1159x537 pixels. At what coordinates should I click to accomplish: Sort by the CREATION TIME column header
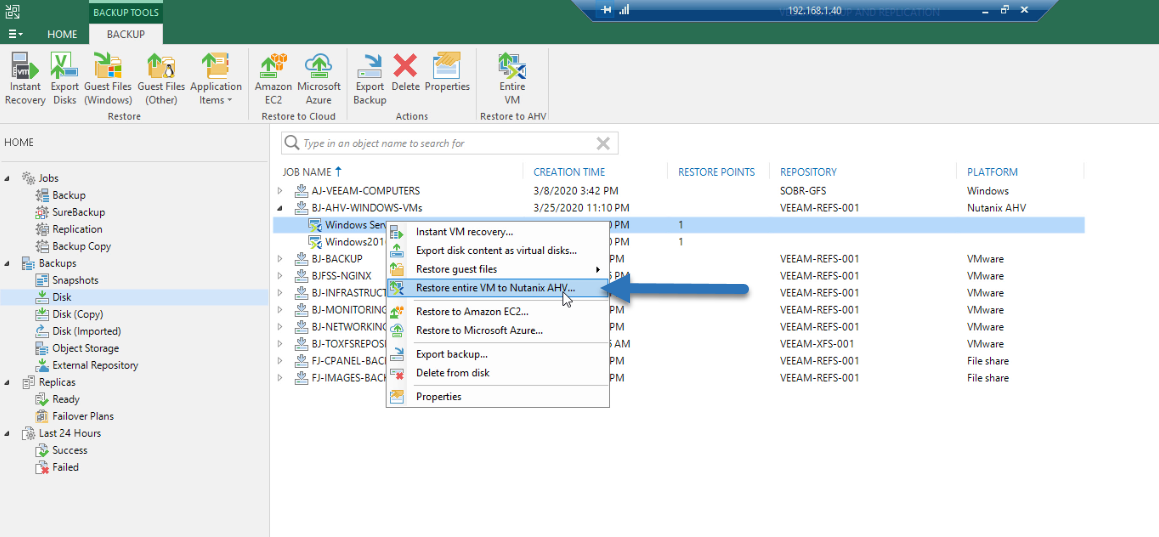pos(569,172)
